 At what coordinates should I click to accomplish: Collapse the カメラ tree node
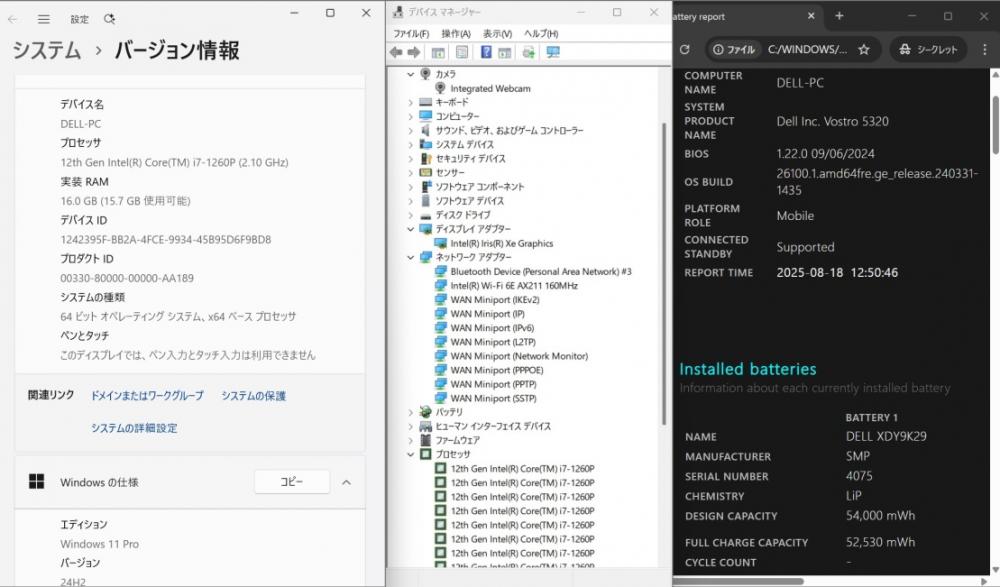coord(411,74)
